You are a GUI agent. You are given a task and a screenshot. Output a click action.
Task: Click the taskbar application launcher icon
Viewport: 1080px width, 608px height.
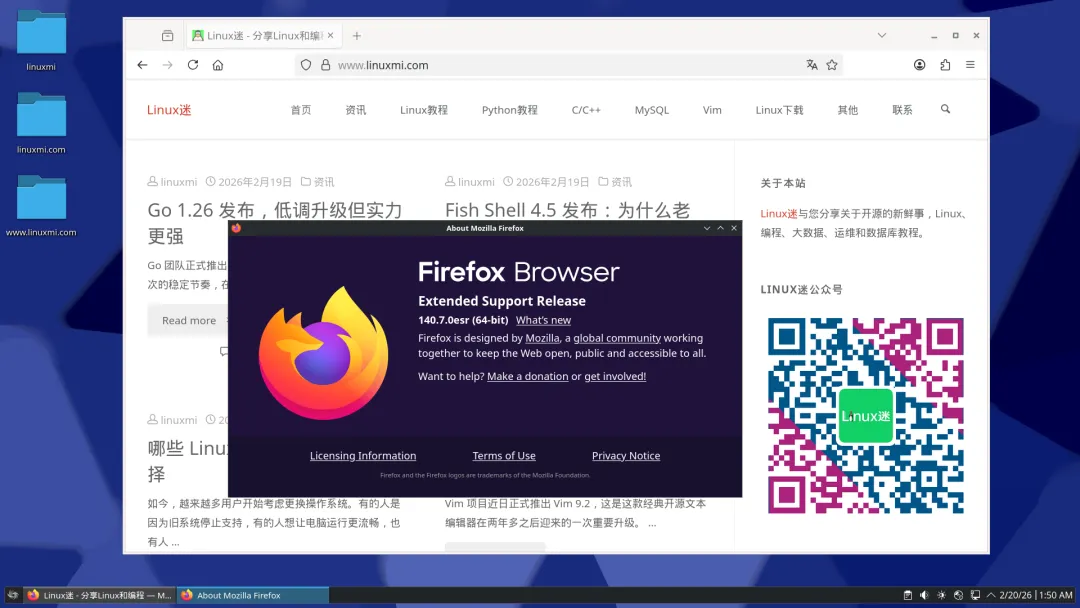[x=12, y=595]
